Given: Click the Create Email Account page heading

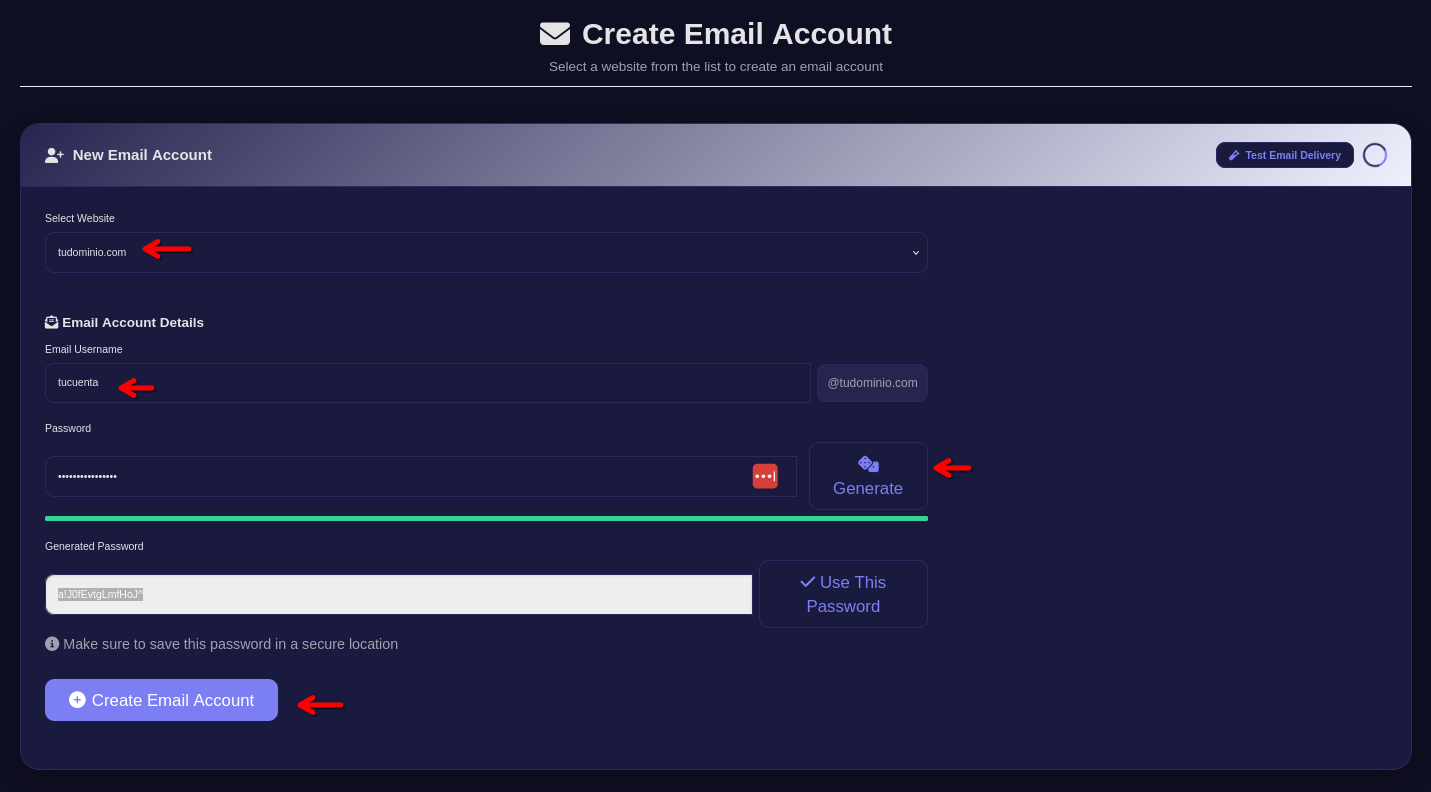Looking at the screenshot, I should tap(736, 34).
